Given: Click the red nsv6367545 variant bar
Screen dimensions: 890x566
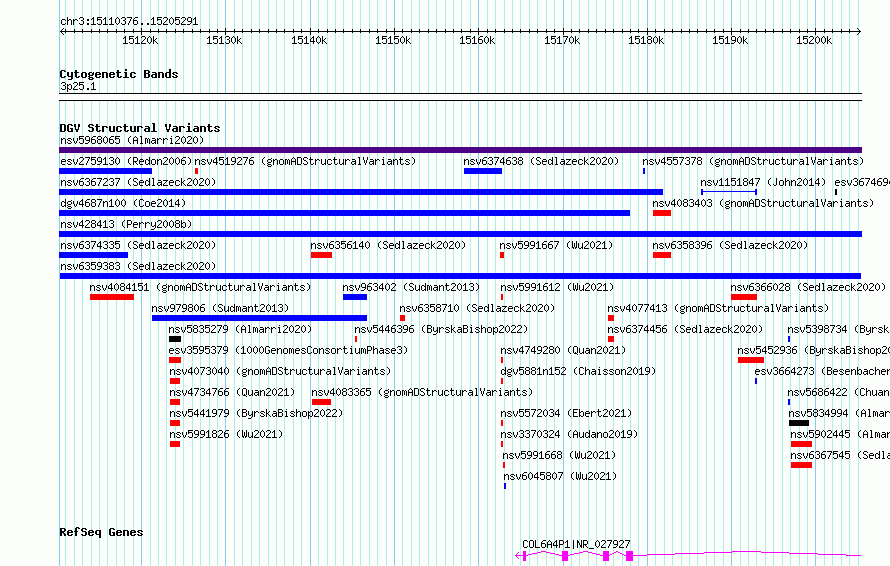Looking at the screenshot, I should click(801, 465).
